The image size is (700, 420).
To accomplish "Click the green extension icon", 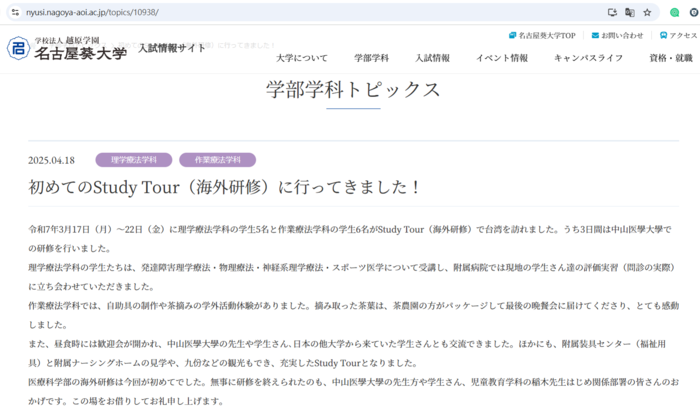I will [675, 12].
